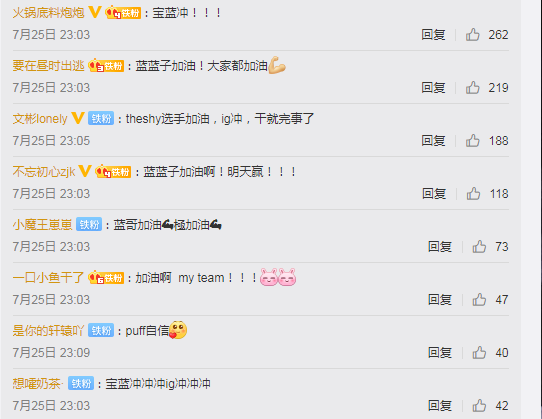
Task: Reply to theshy选手加油 comment
Action: point(433,141)
